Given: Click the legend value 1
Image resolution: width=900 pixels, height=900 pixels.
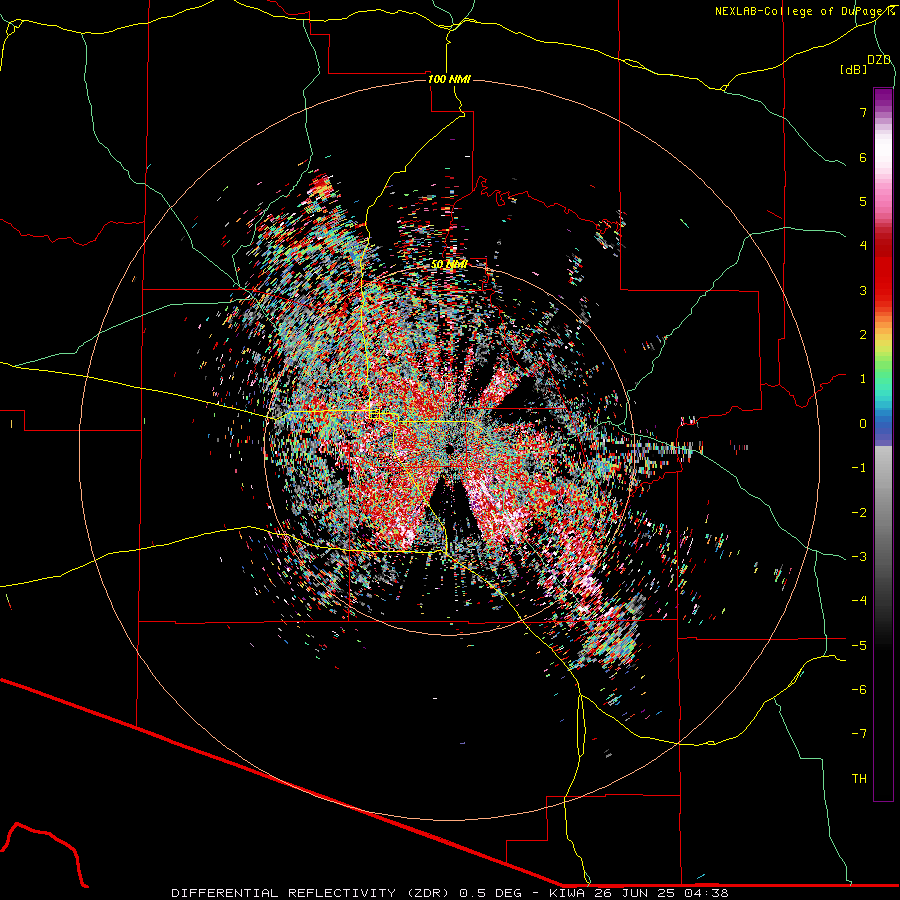Looking at the screenshot, I should [x=863, y=379].
